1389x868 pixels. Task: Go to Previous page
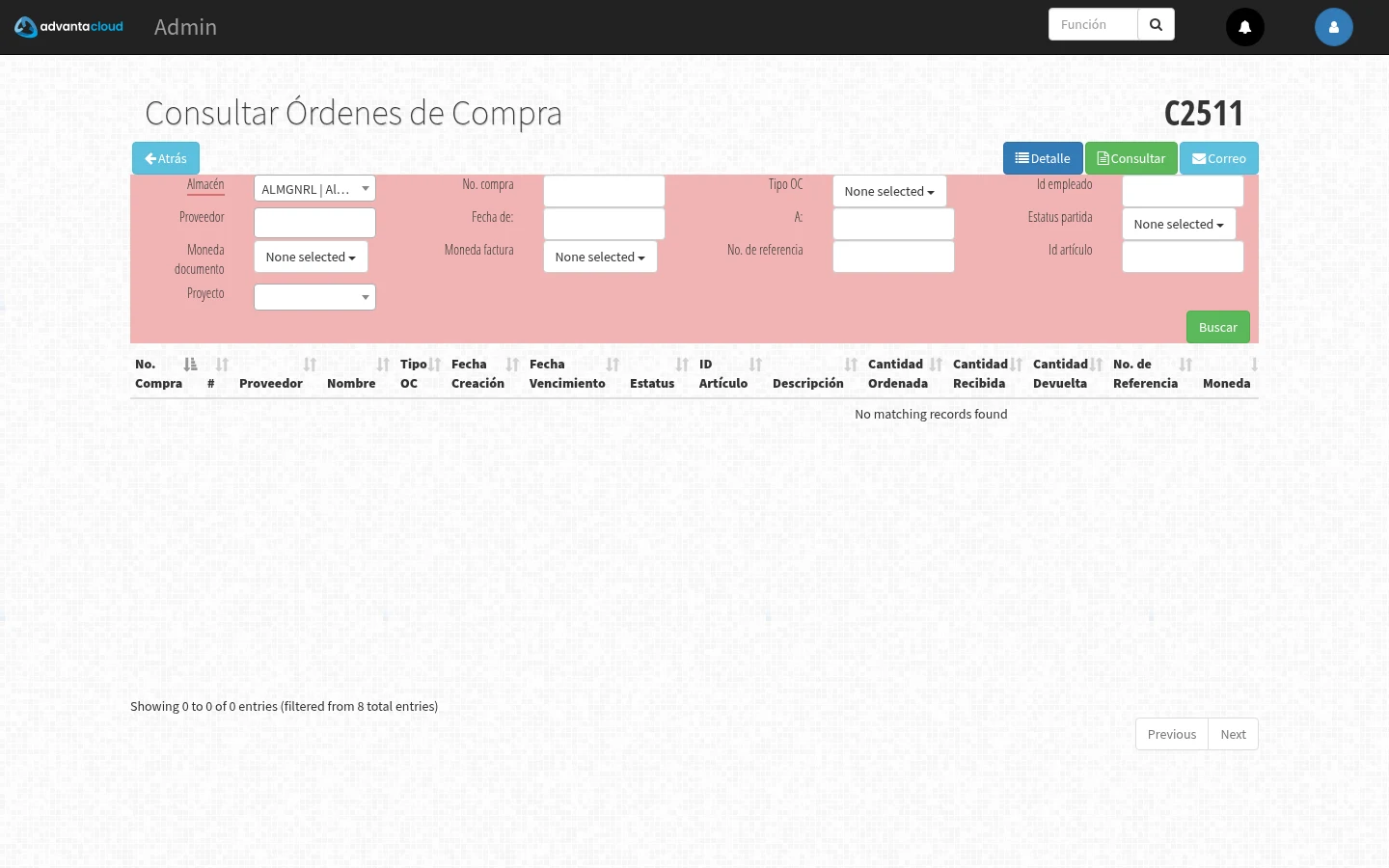(x=1172, y=734)
